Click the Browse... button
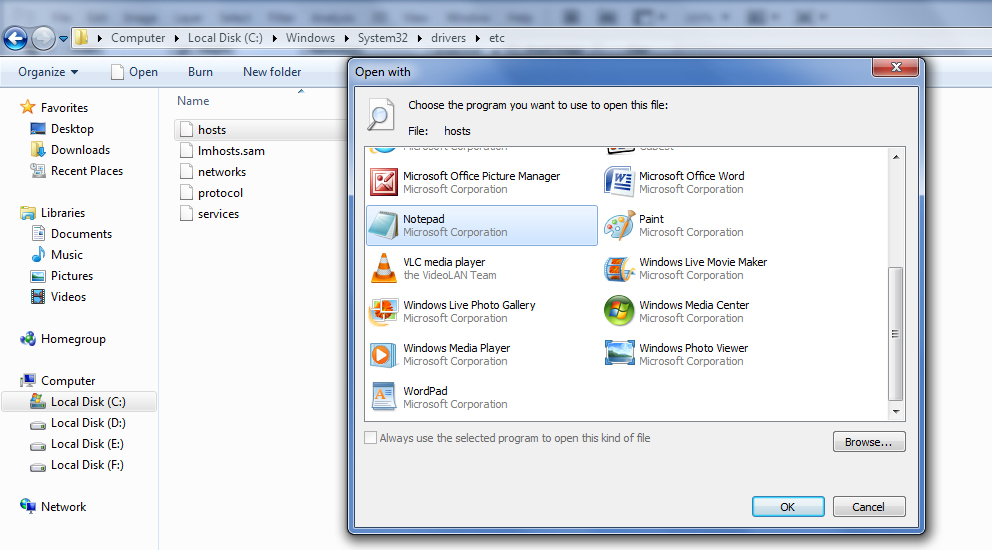This screenshot has height=550, width=992. (x=869, y=442)
